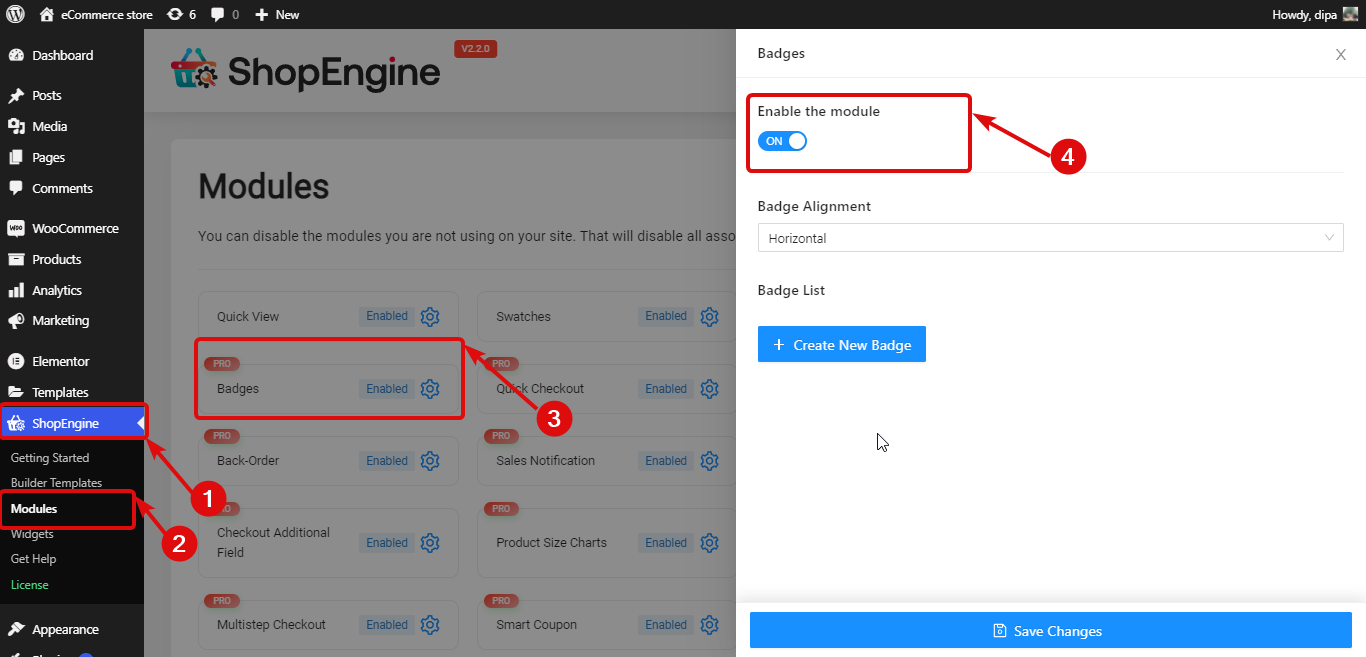
Task: Click the Badge List label
Action: tap(791, 291)
